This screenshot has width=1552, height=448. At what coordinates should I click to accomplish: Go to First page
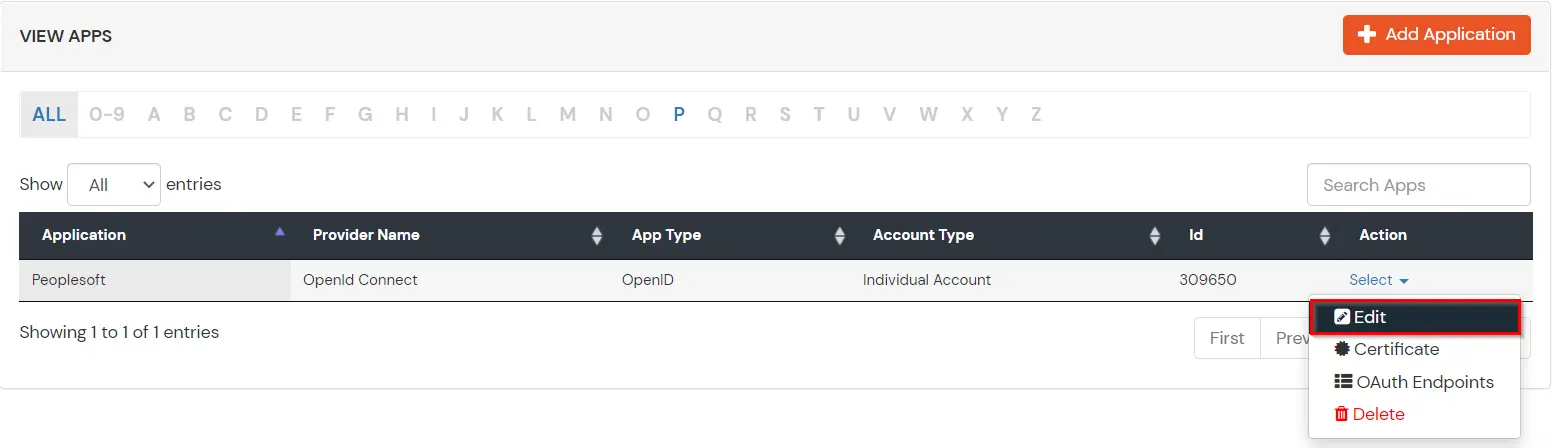pyautogui.click(x=1227, y=339)
